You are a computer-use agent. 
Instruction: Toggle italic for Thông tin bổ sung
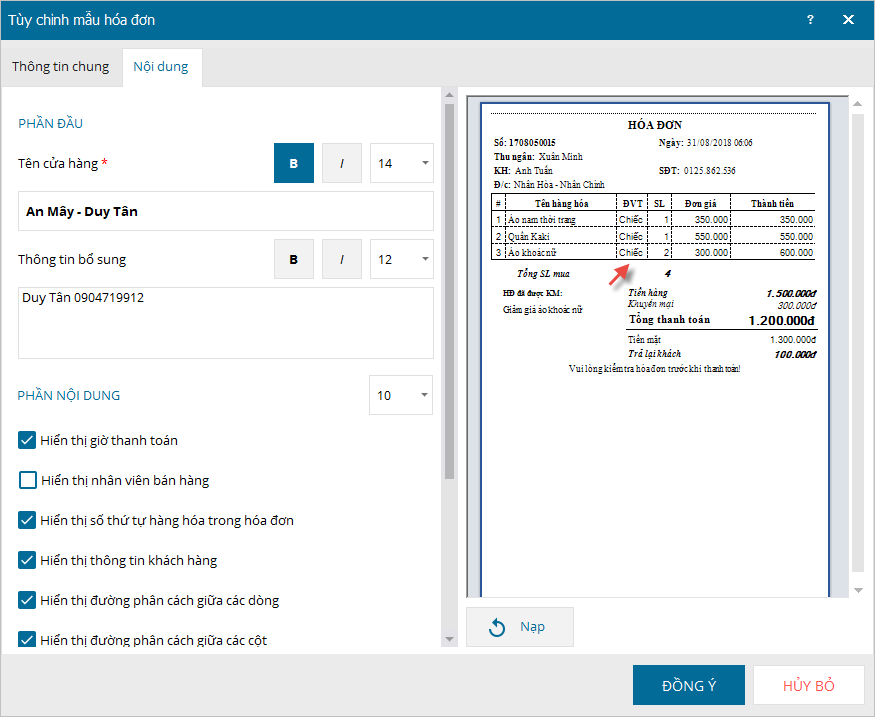[342, 259]
